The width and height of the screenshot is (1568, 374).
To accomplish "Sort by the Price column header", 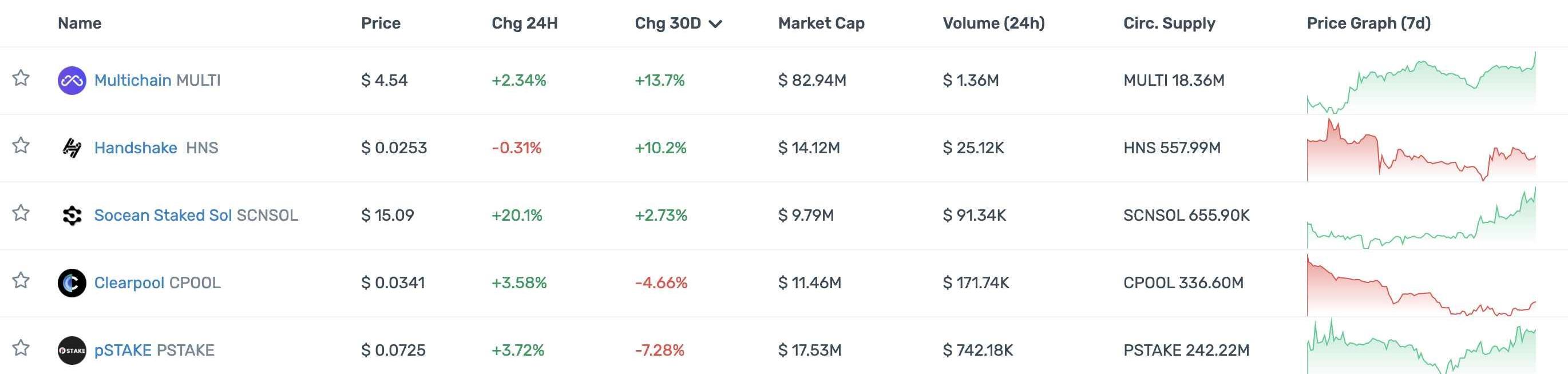I will [381, 23].
